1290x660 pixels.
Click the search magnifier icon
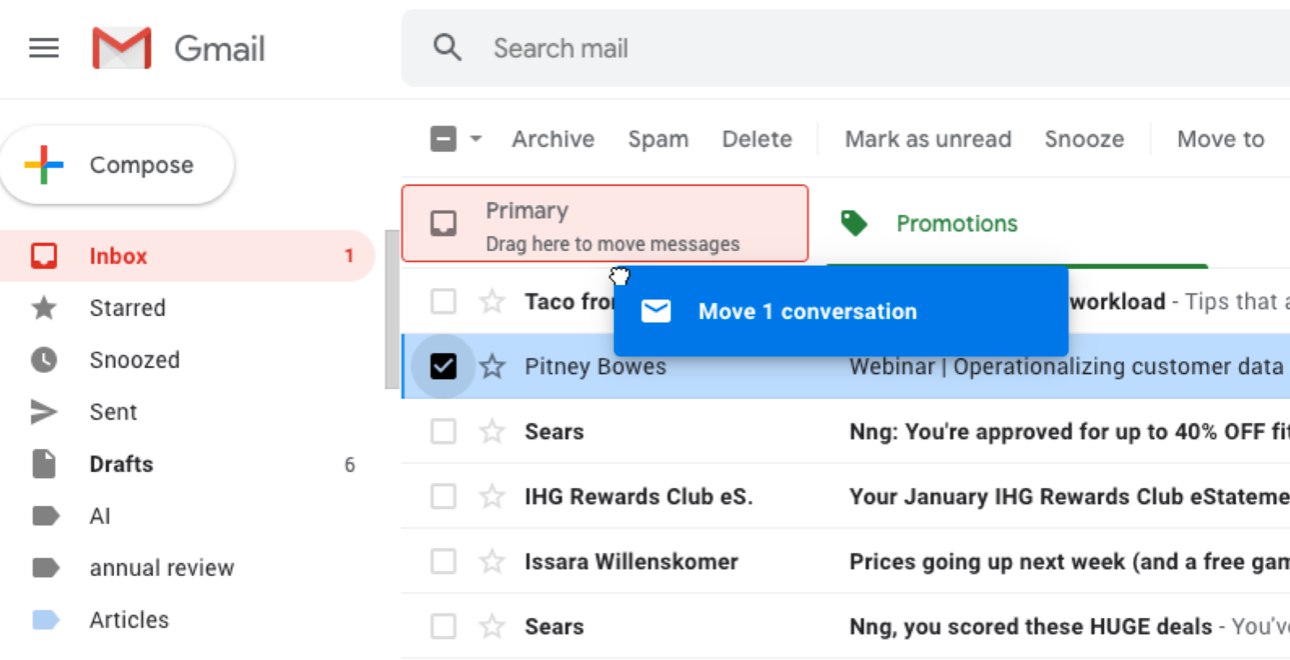pyautogui.click(x=447, y=48)
